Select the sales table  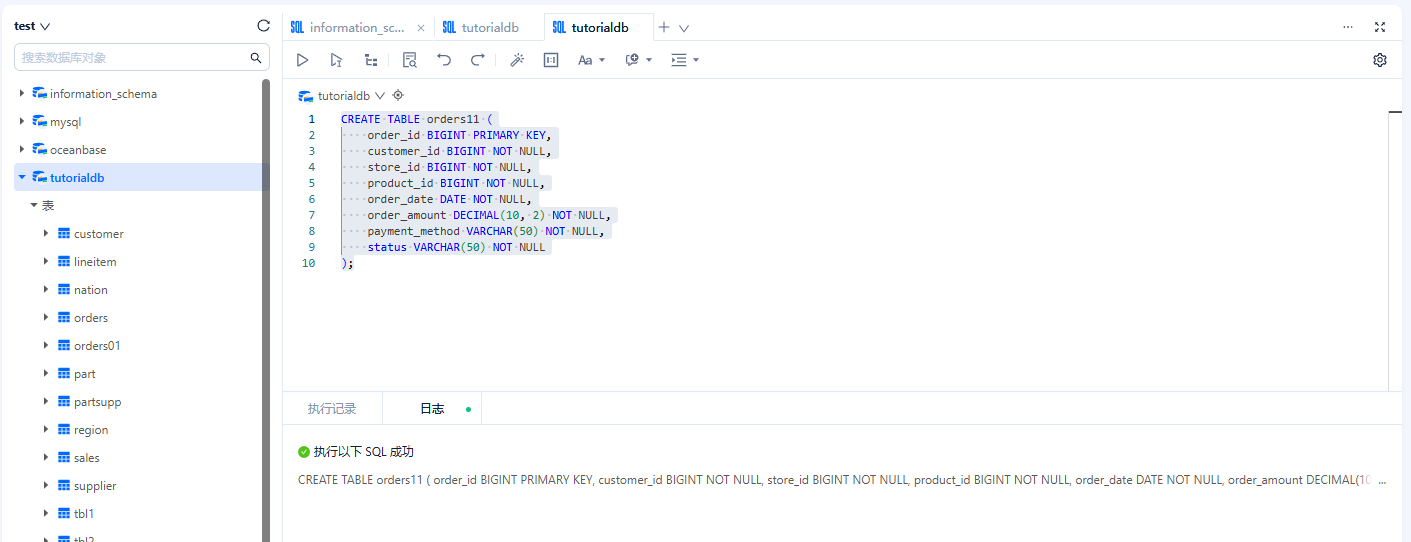[87, 458]
